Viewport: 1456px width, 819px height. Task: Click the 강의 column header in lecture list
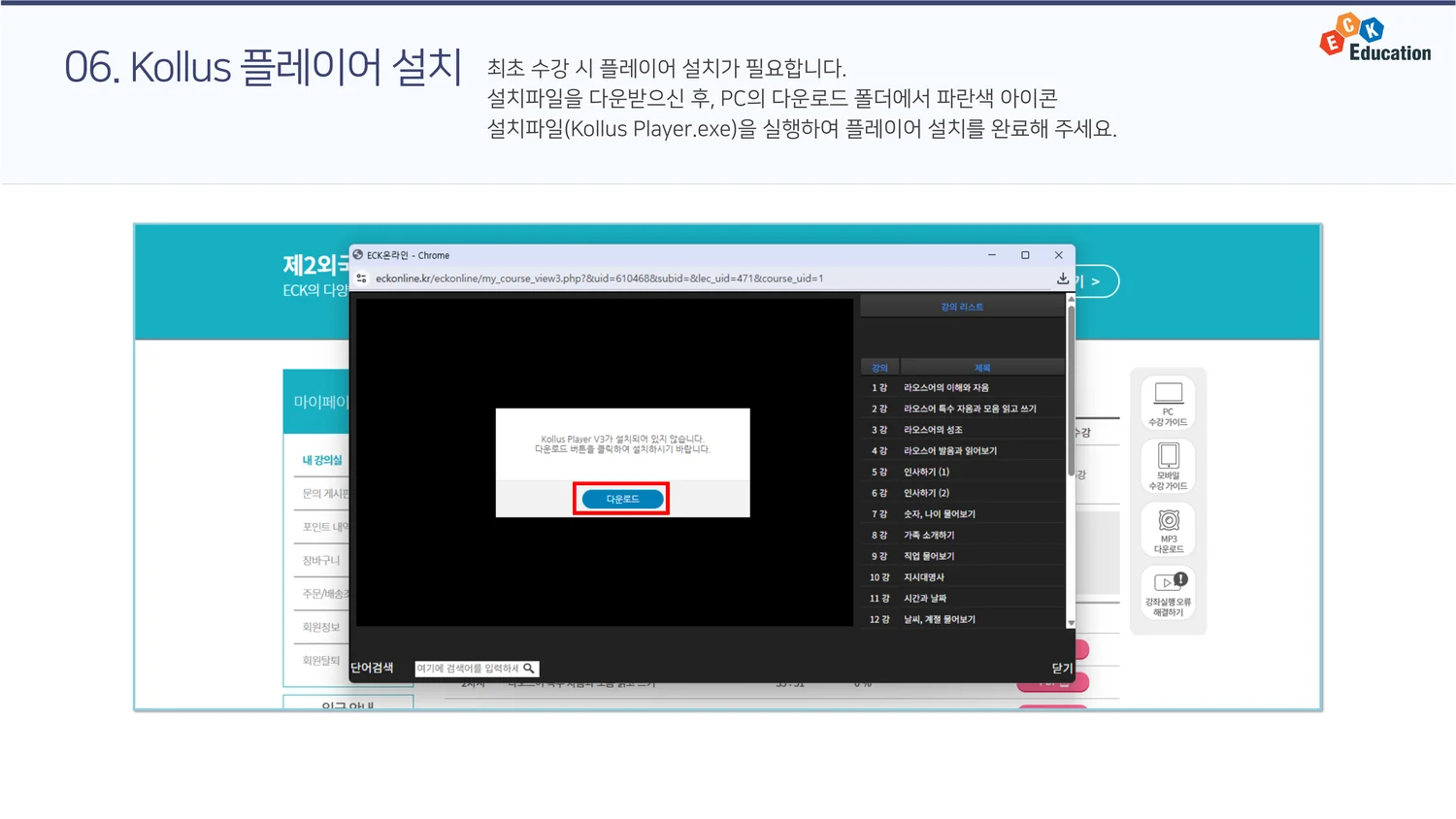coord(879,368)
